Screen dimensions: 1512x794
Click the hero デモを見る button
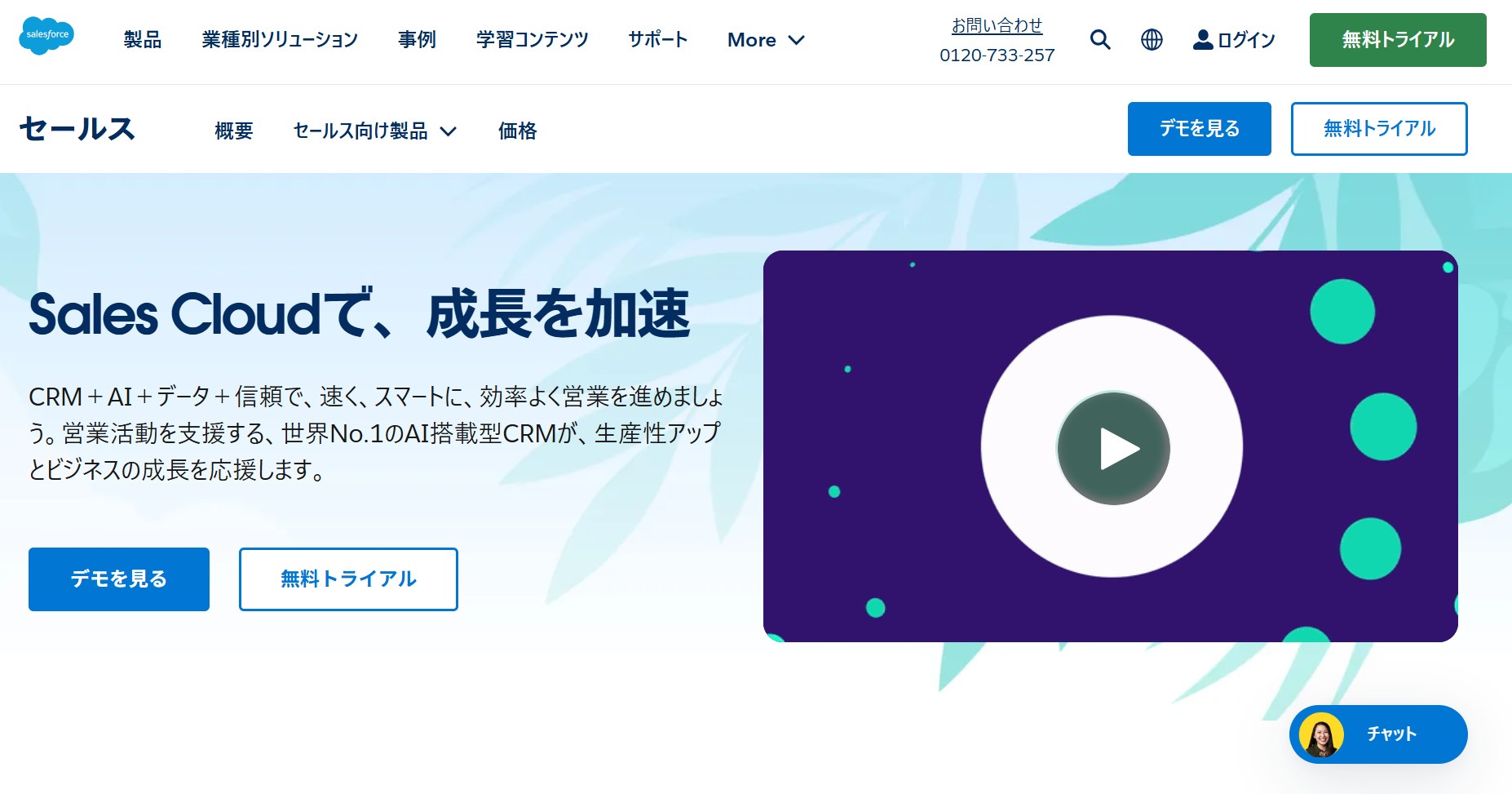click(x=119, y=579)
